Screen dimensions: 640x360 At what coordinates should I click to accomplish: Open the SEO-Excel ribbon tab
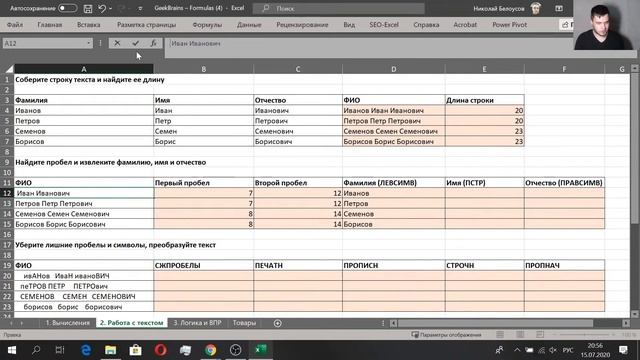(x=384, y=25)
